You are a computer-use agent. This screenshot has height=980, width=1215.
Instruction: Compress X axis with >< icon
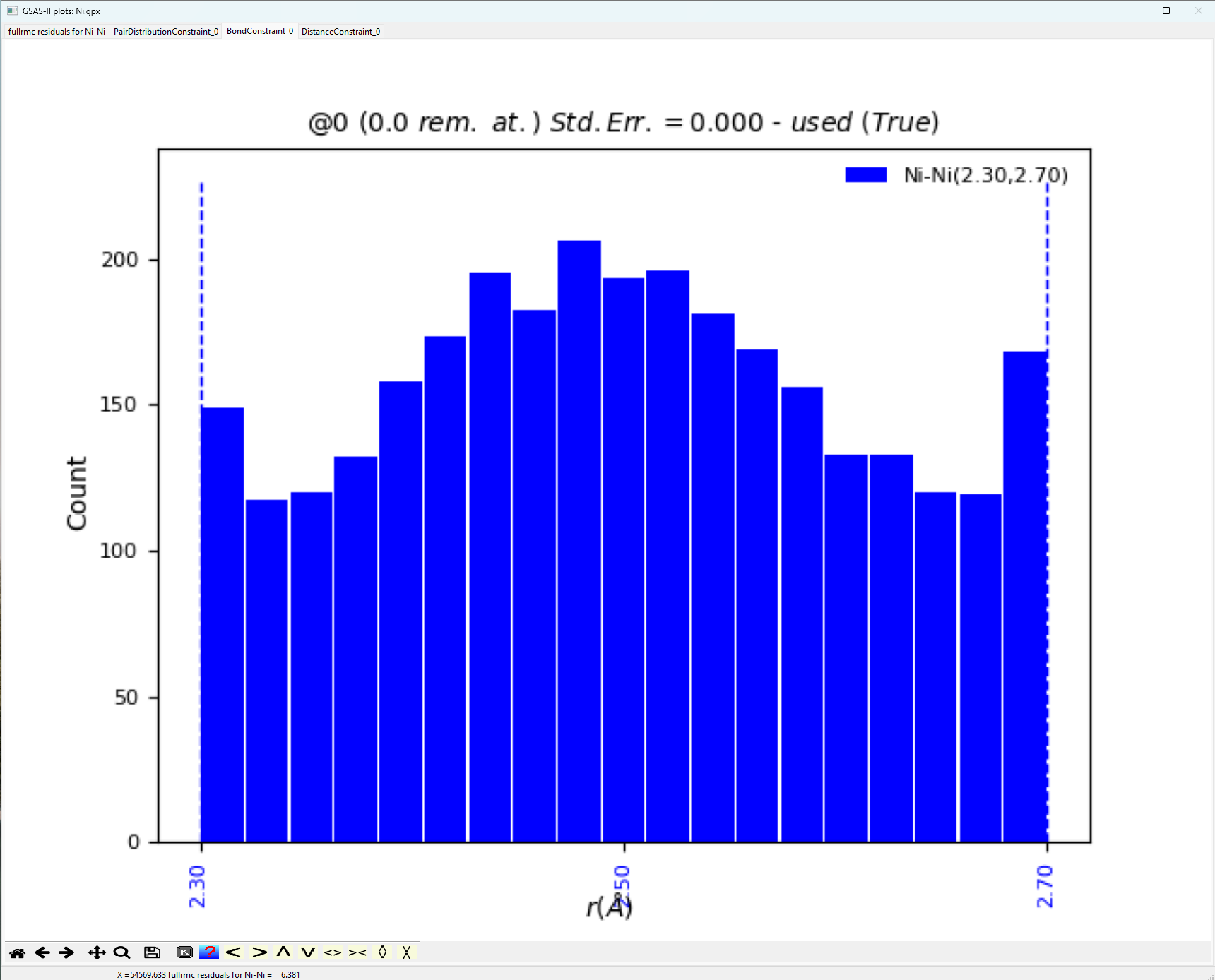coord(357,952)
